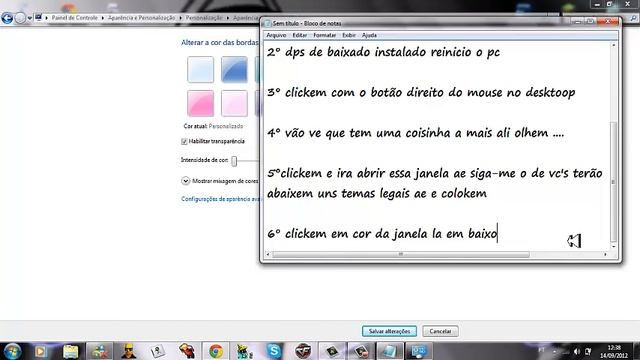The height and width of the screenshot is (360, 640).
Task: Open the Formatar menu in Notepad
Action: coord(324,35)
